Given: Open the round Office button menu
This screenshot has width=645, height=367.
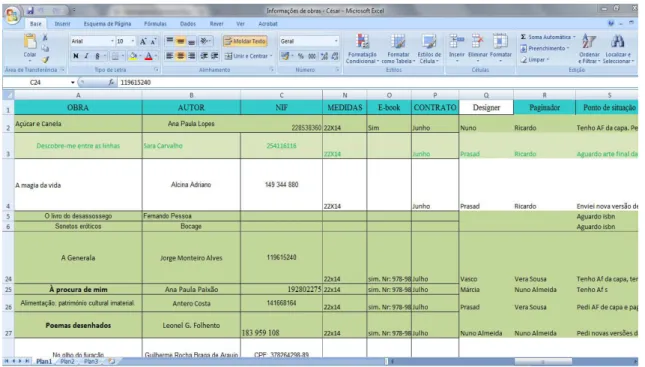Looking at the screenshot, I should click(x=12, y=15).
